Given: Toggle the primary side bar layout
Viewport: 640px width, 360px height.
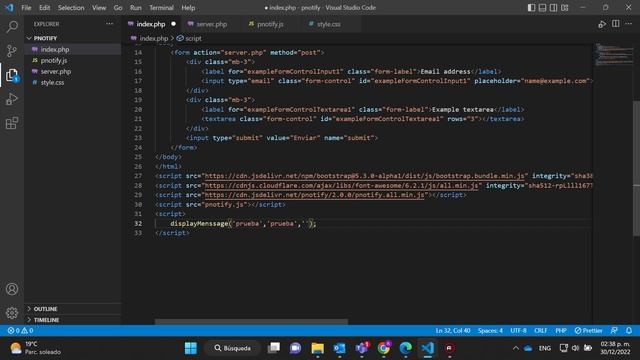Looking at the screenshot, I should click(531, 8).
